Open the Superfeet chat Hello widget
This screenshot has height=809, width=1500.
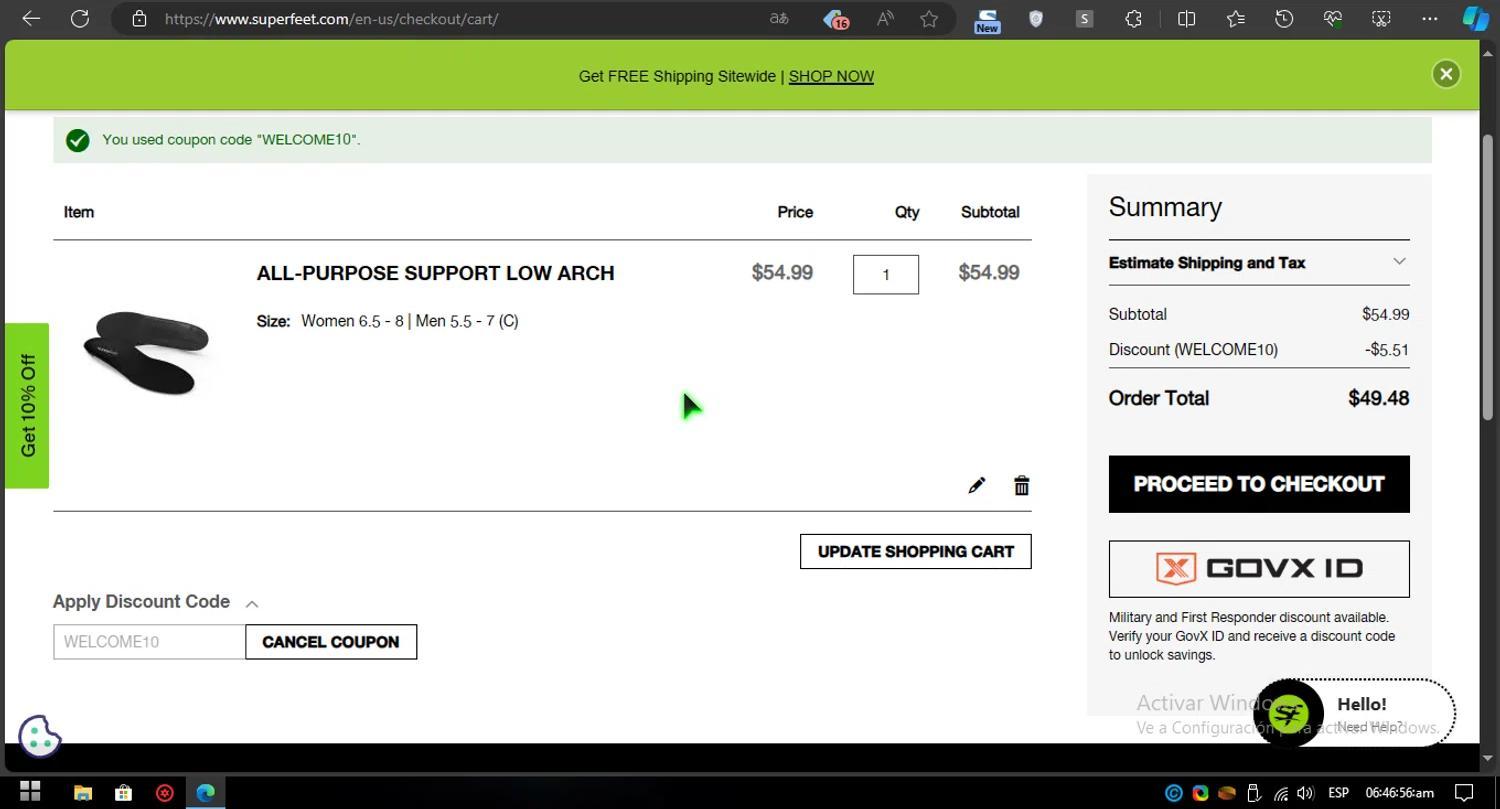1354,713
